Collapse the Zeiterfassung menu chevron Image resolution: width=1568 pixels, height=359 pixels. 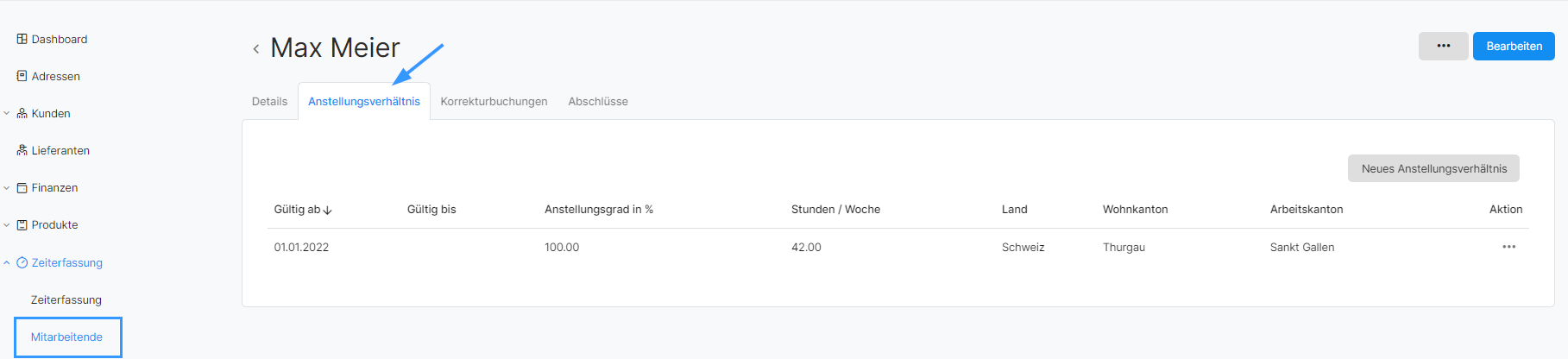point(7,262)
